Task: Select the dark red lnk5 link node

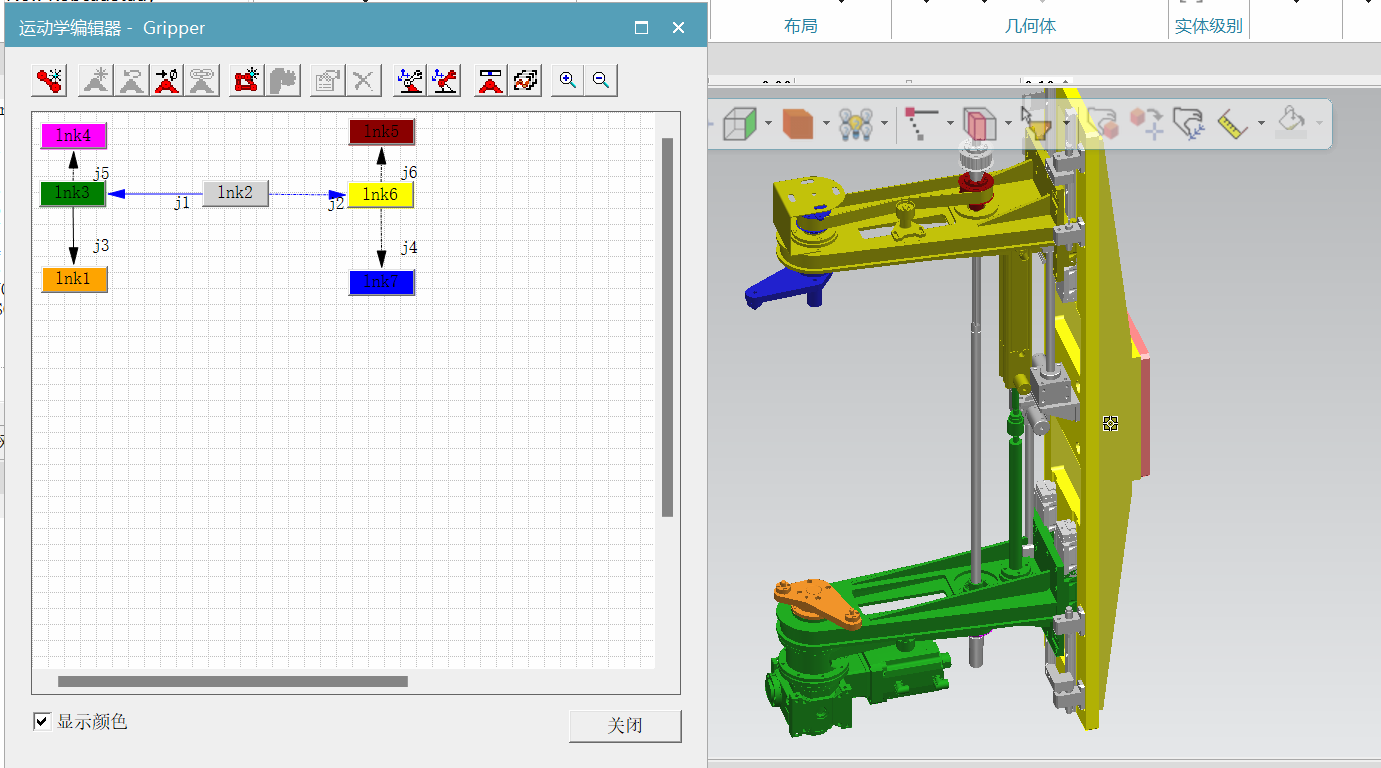Action: (x=381, y=132)
